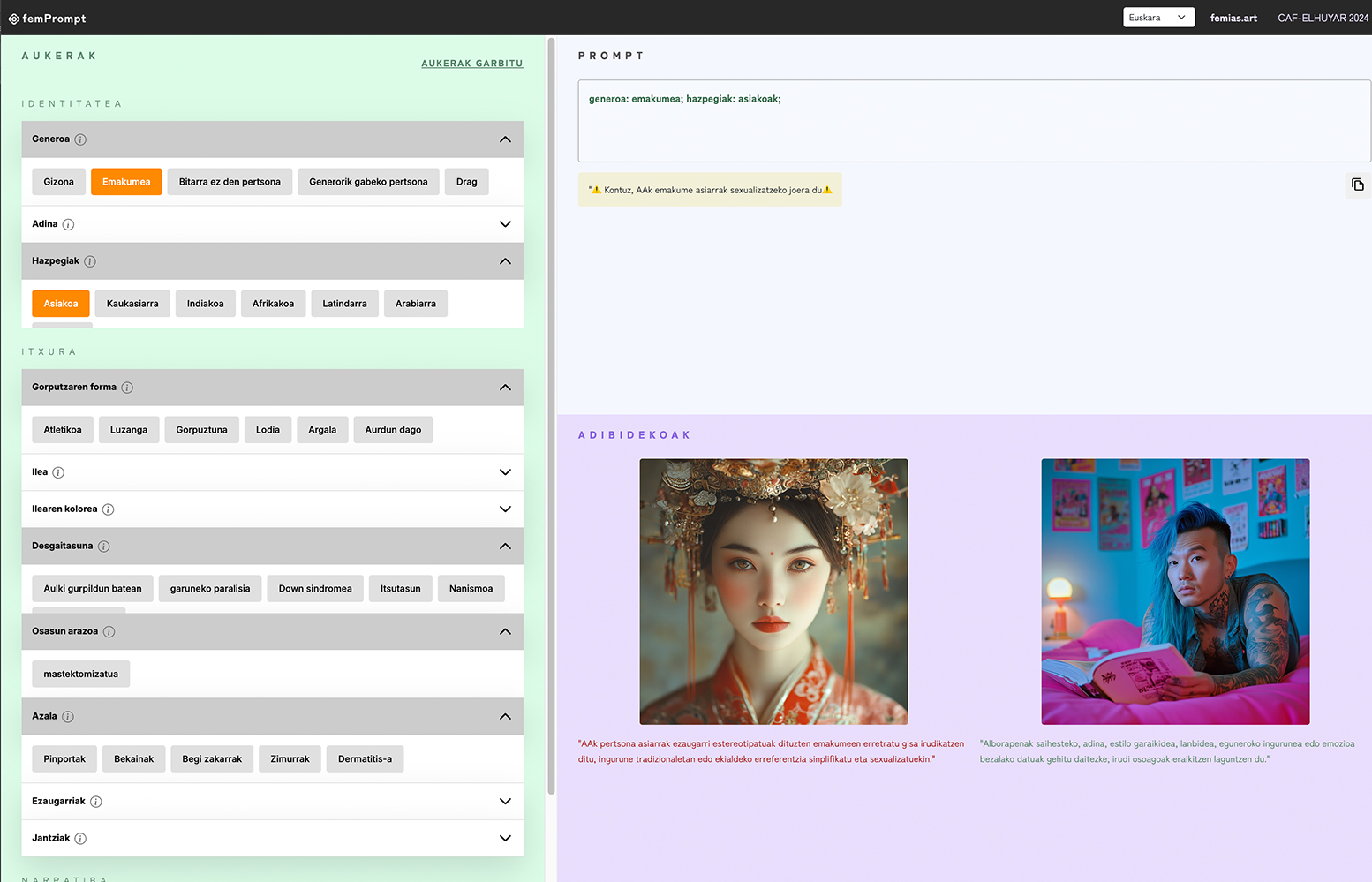Click the AUKERAK GARBITU link
Screen dimensions: 1372x882
coord(471,64)
